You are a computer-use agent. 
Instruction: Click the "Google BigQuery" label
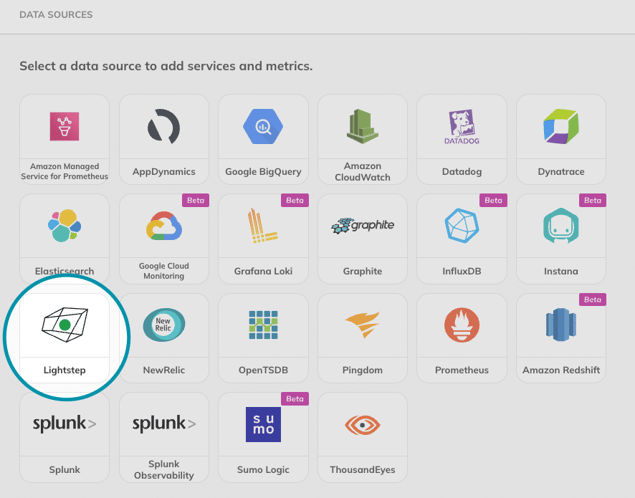(263, 172)
